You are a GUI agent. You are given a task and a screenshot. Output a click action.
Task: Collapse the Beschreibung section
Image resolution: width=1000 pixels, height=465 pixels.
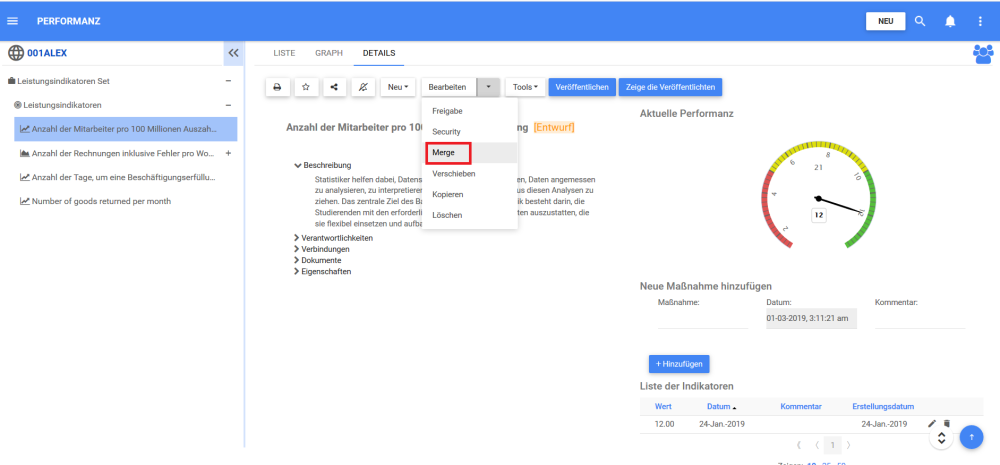(x=323, y=165)
